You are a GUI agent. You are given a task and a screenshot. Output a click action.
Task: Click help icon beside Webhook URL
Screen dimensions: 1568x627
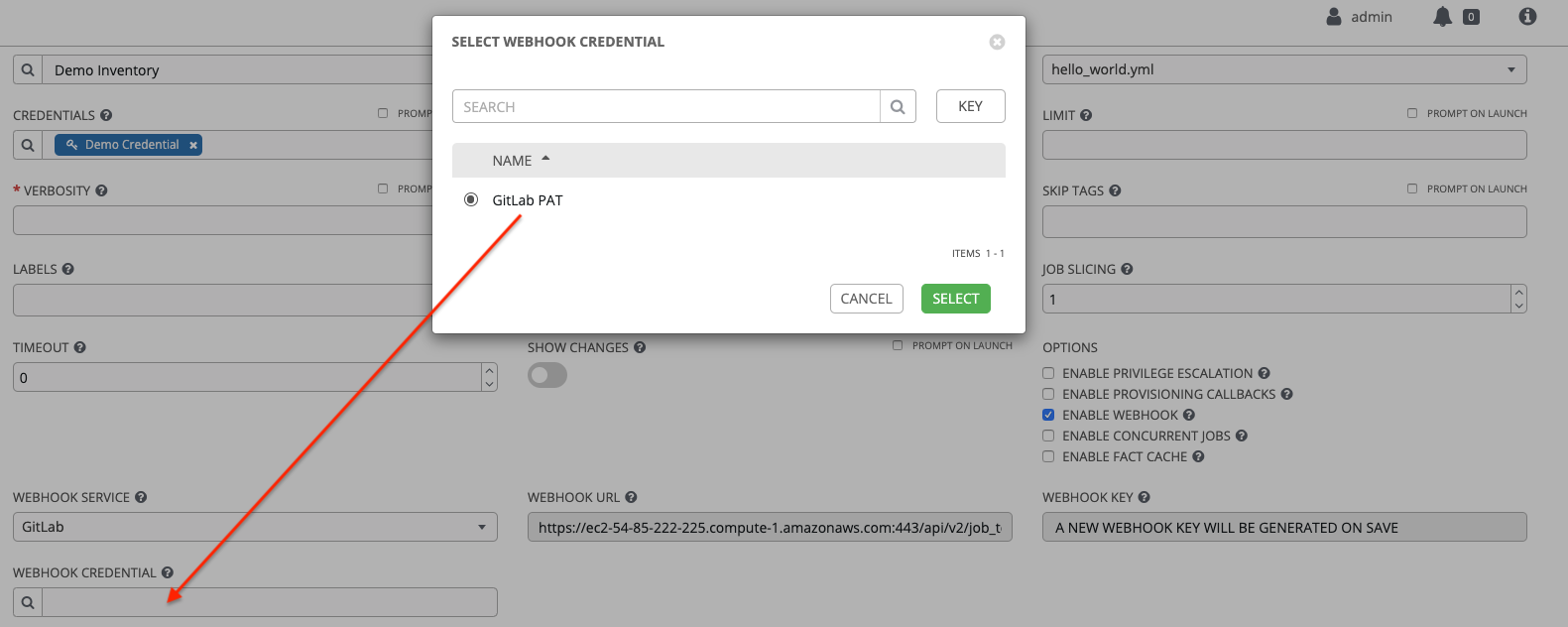coord(631,497)
